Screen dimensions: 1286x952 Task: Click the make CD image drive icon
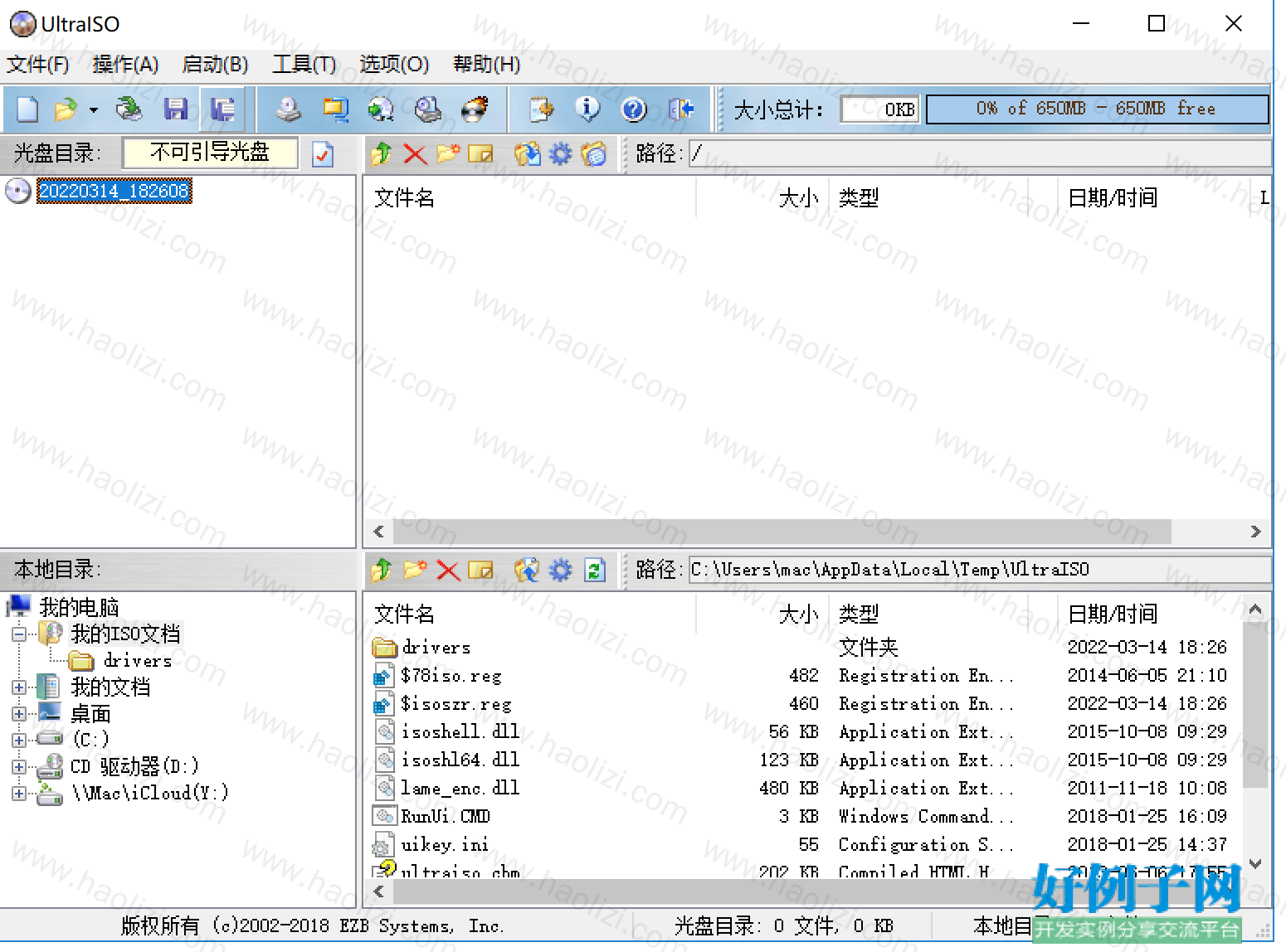(x=288, y=109)
